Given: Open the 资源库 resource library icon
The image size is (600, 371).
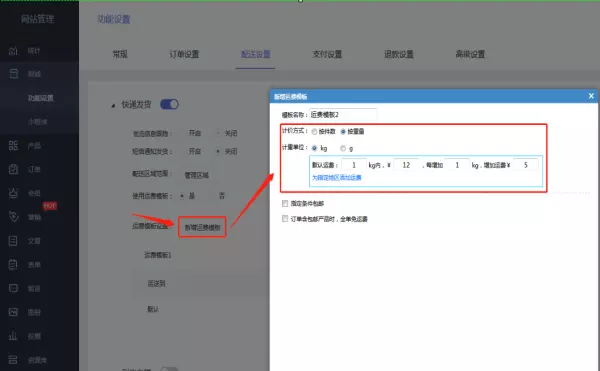Looking at the screenshot, I should pos(13,360).
